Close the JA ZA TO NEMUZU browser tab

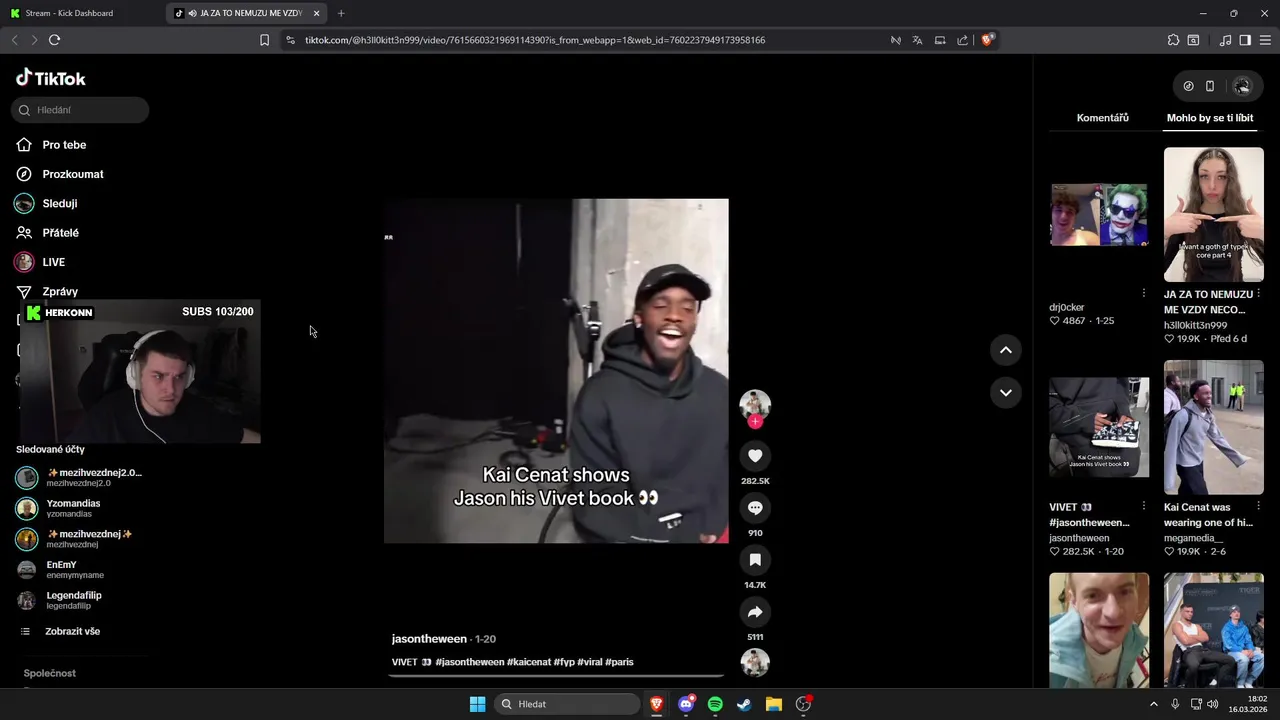coord(316,13)
